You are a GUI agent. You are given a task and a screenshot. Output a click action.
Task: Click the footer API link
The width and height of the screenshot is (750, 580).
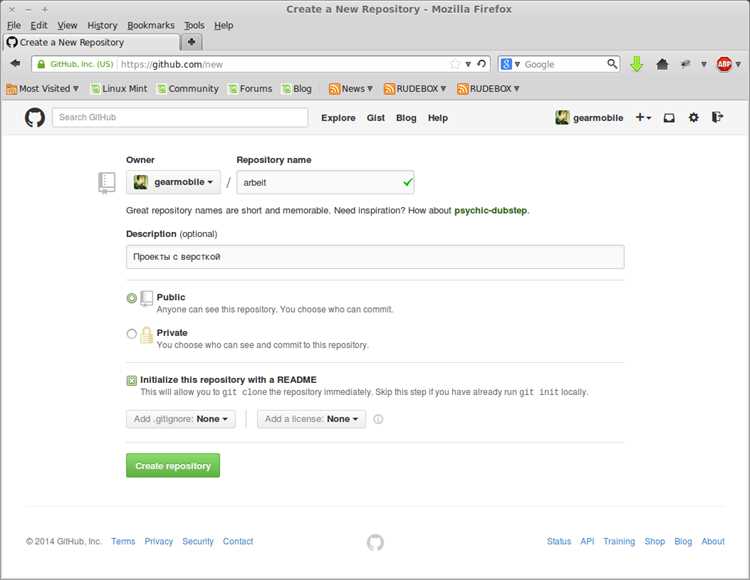click(587, 541)
